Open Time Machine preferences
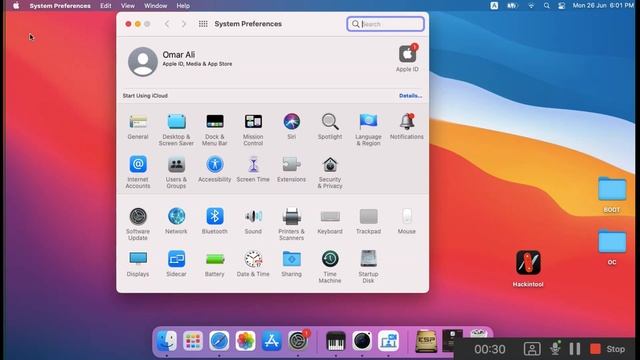 (330, 267)
